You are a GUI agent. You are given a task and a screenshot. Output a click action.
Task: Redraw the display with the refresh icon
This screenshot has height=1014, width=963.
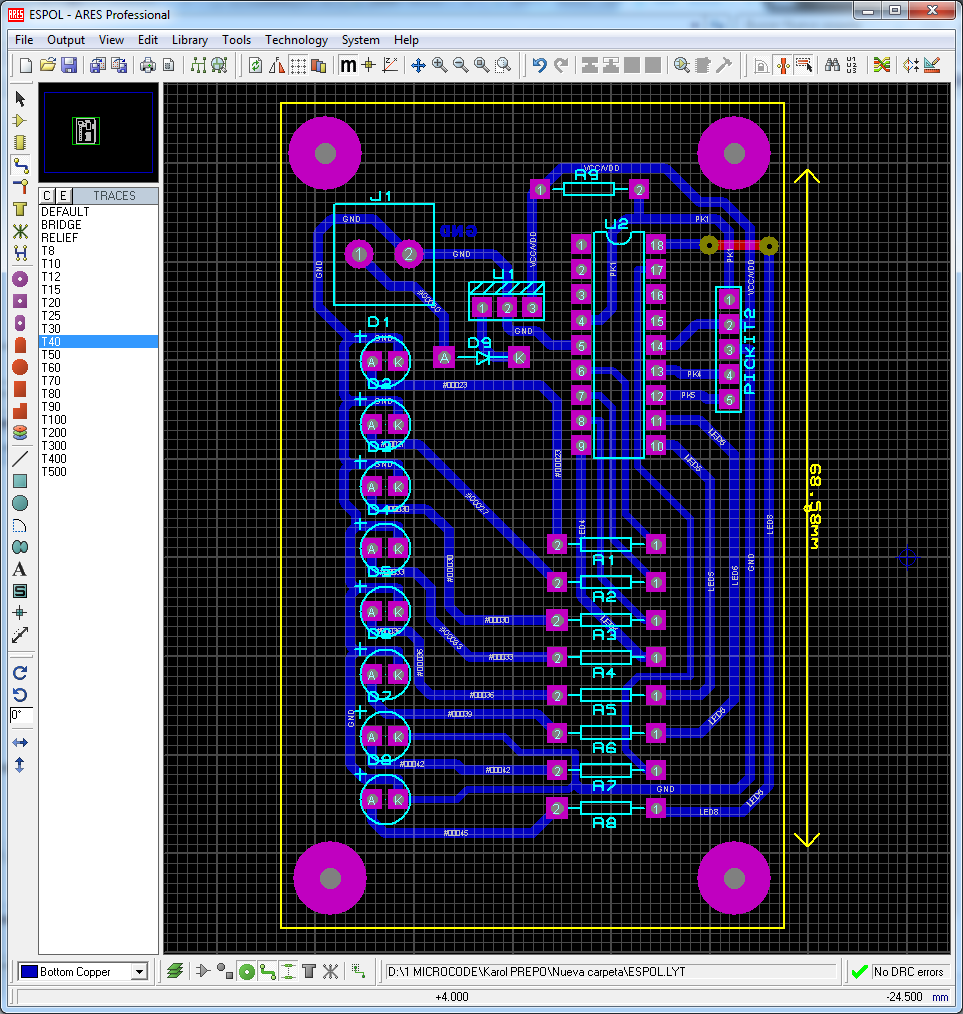click(255, 65)
